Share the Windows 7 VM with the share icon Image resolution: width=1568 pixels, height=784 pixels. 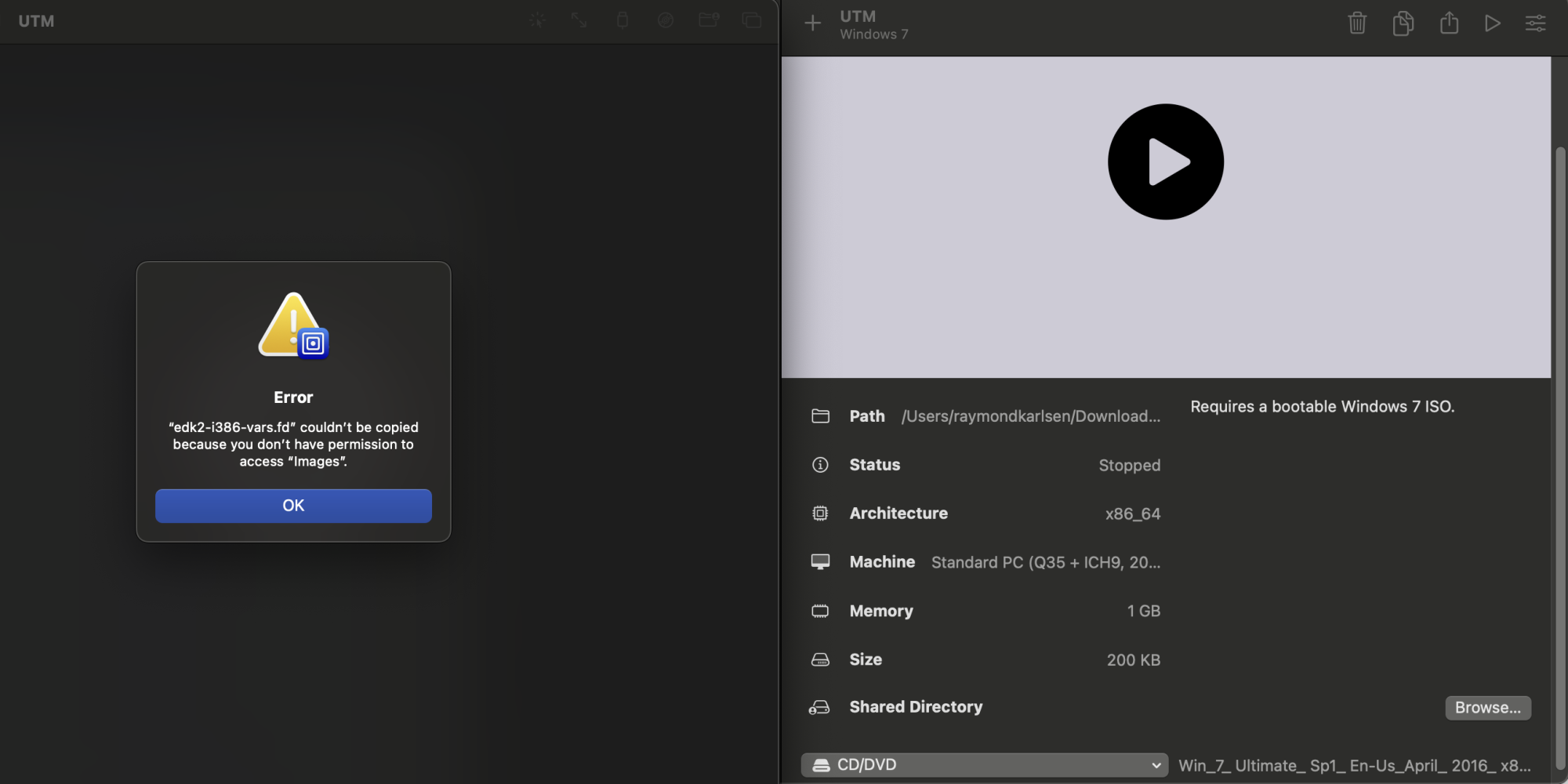(x=1449, y=23)
